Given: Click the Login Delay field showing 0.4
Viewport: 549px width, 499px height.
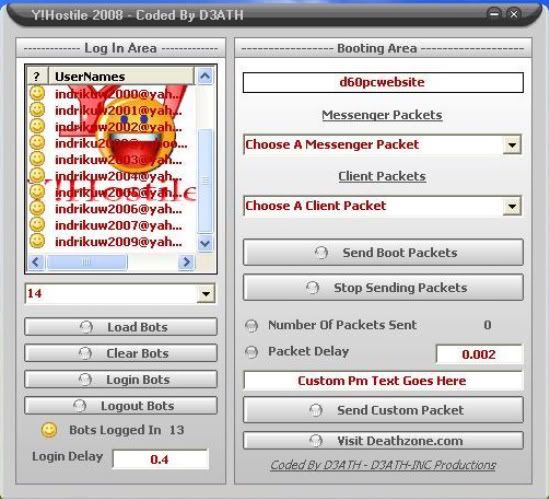Looking at the screenshot, I should point(160,459).
